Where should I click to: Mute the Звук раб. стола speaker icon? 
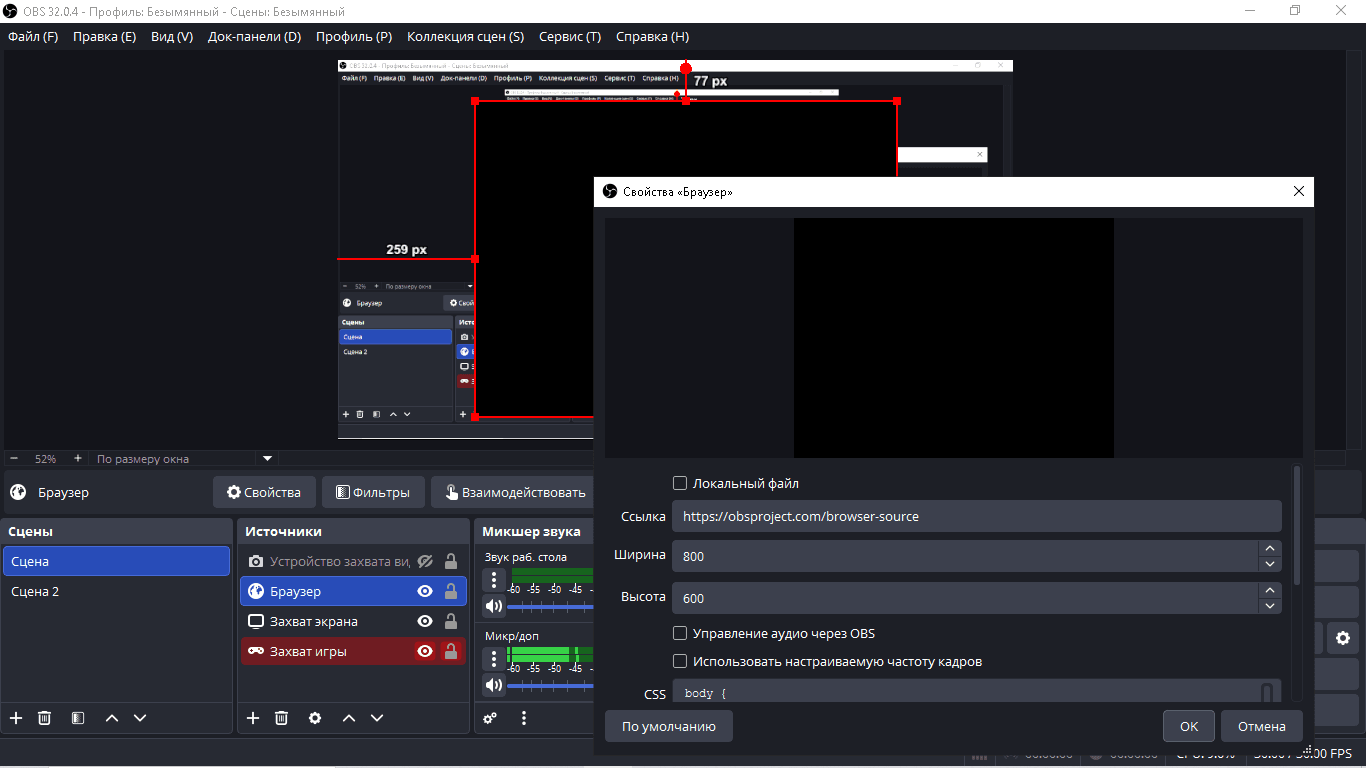point(494,605)
